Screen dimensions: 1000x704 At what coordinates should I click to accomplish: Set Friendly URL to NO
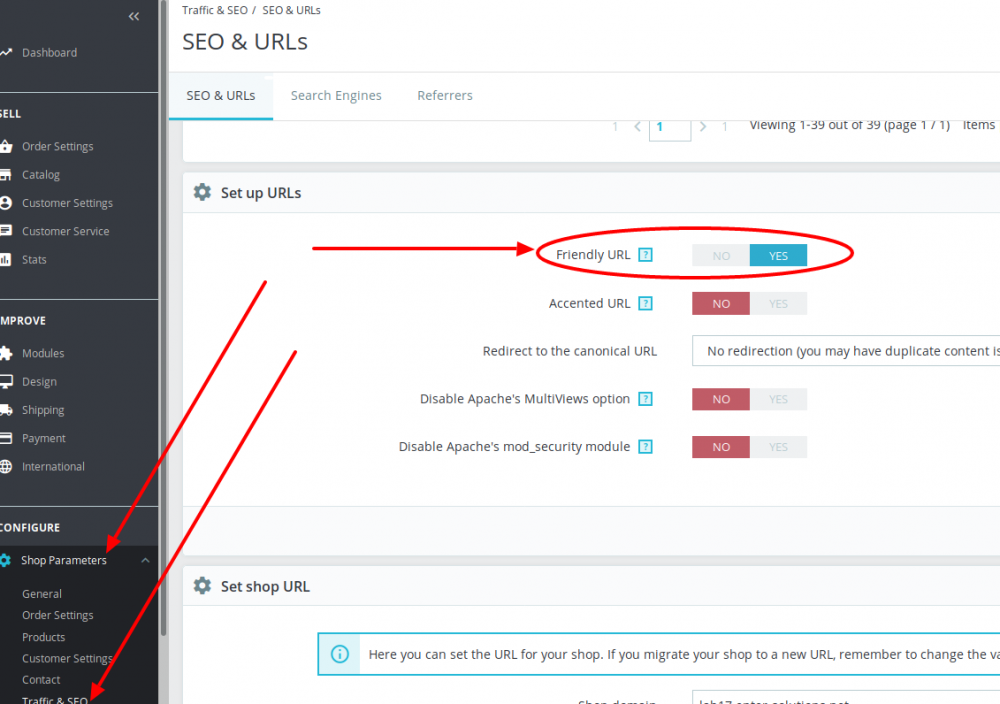coord(721,256)
